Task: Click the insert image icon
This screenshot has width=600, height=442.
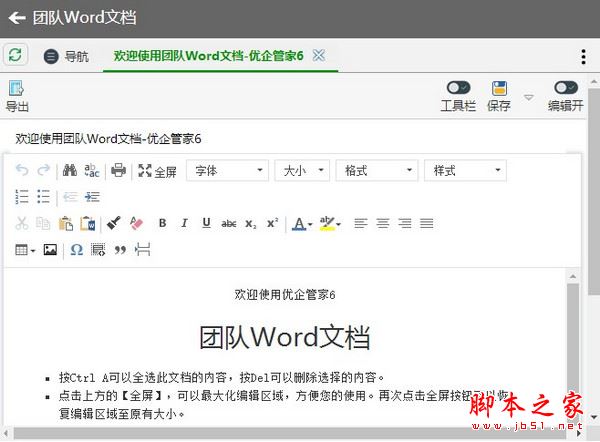Action: coord(50,250)
